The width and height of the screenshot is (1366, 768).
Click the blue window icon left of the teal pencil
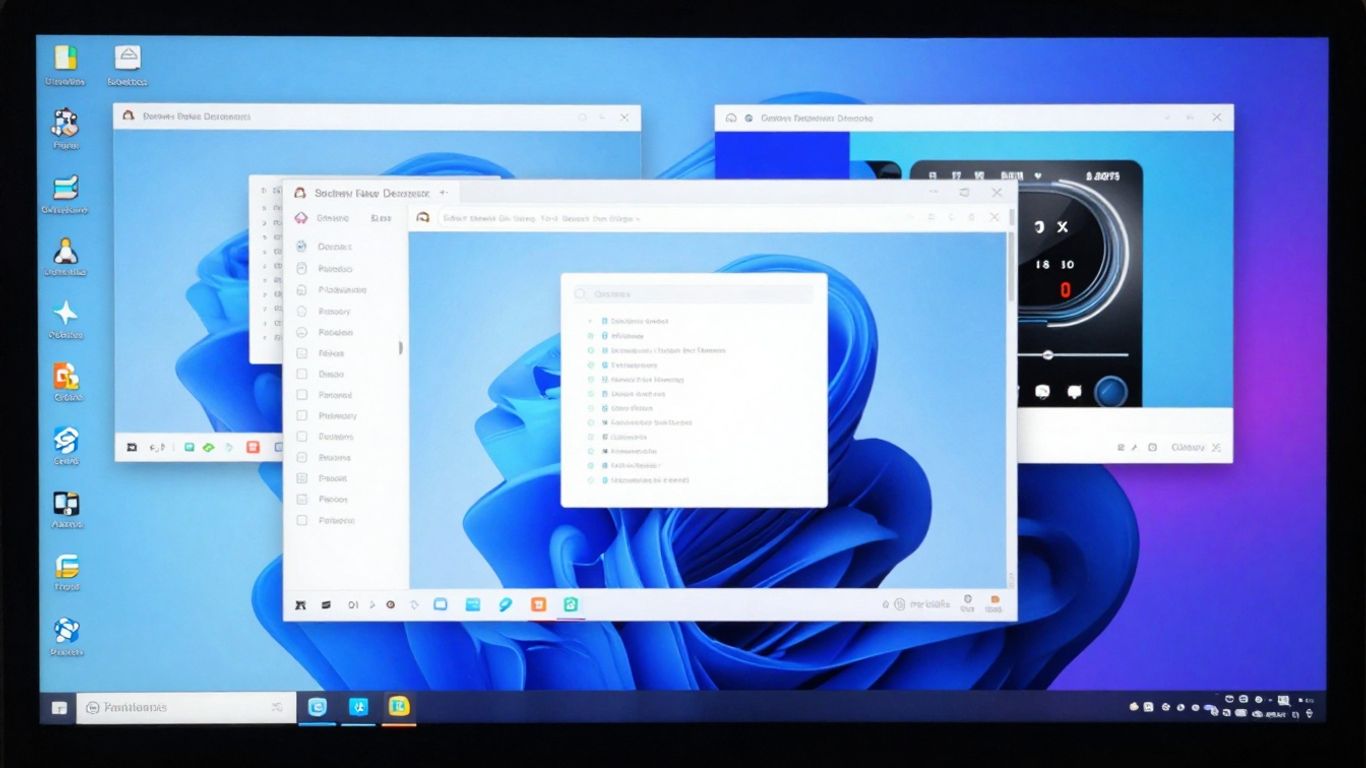click(473, 604)
